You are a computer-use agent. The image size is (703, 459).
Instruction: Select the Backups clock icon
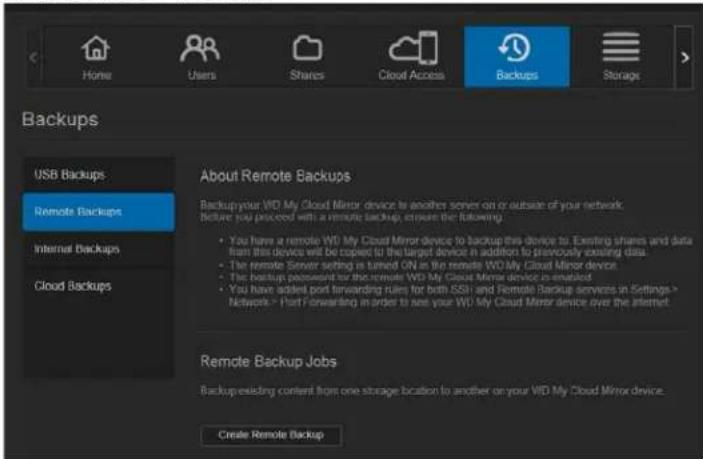[515, 48]
